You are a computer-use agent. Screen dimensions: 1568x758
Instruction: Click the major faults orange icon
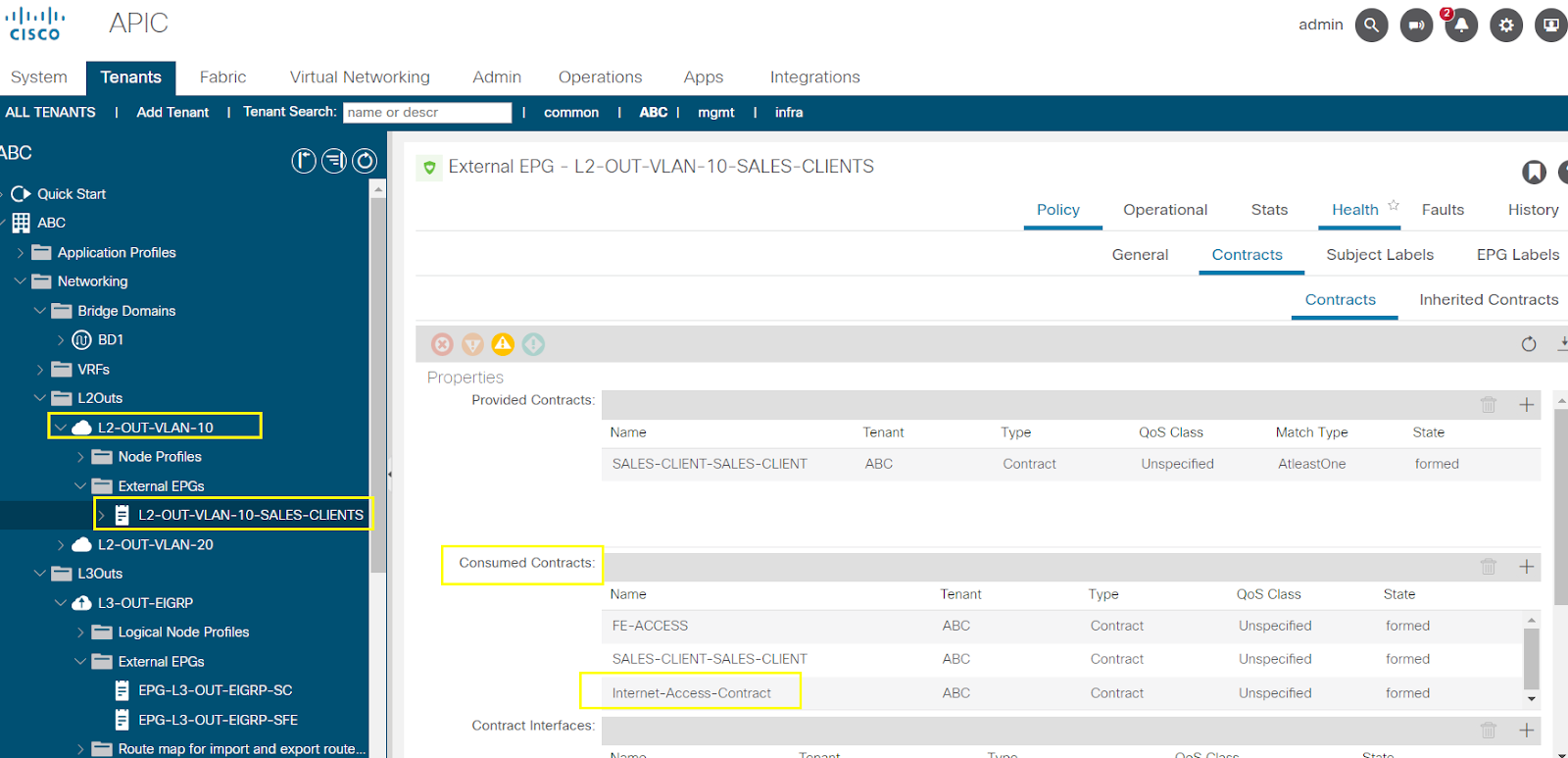[472, 344]
